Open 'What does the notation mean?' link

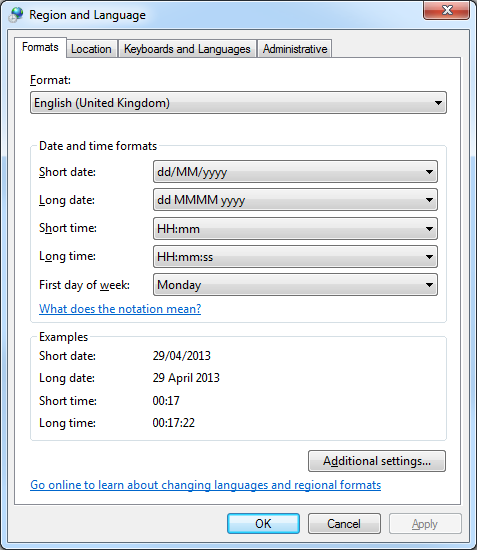(x=120, y=309)
